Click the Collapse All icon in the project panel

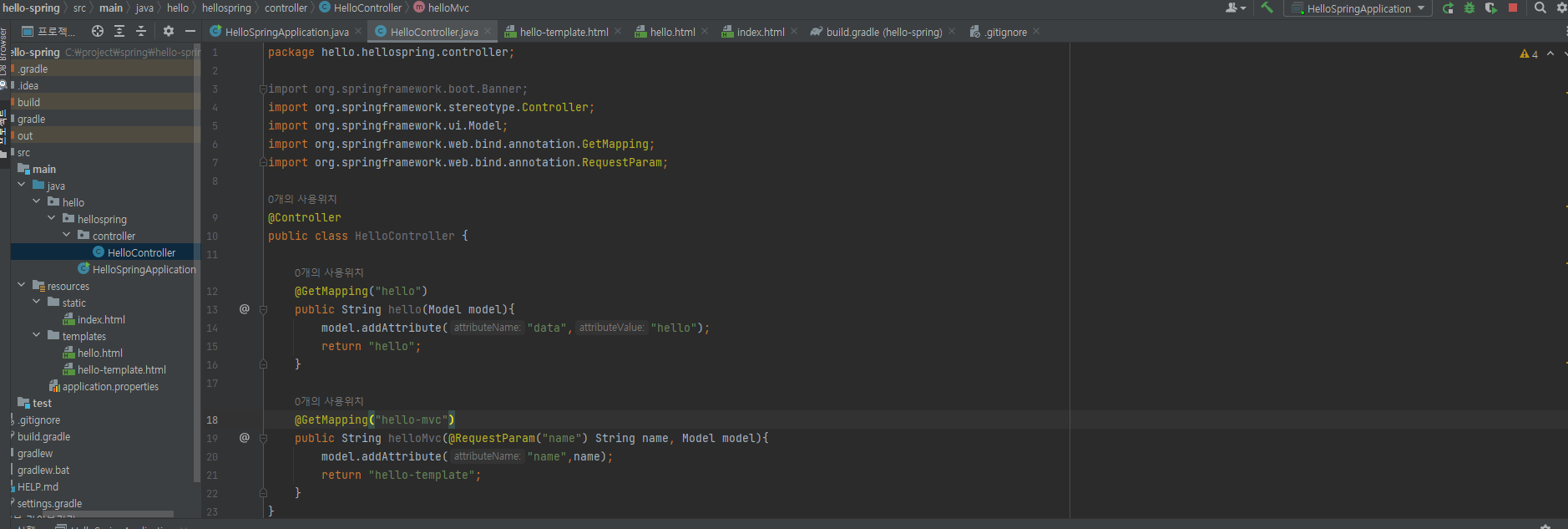[141, 31]
